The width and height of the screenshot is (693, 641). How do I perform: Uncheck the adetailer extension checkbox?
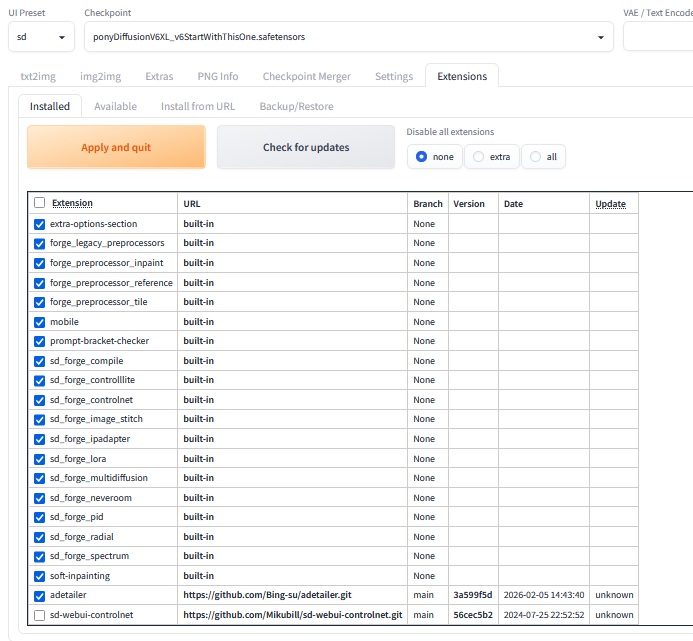(x=39, y=596)
